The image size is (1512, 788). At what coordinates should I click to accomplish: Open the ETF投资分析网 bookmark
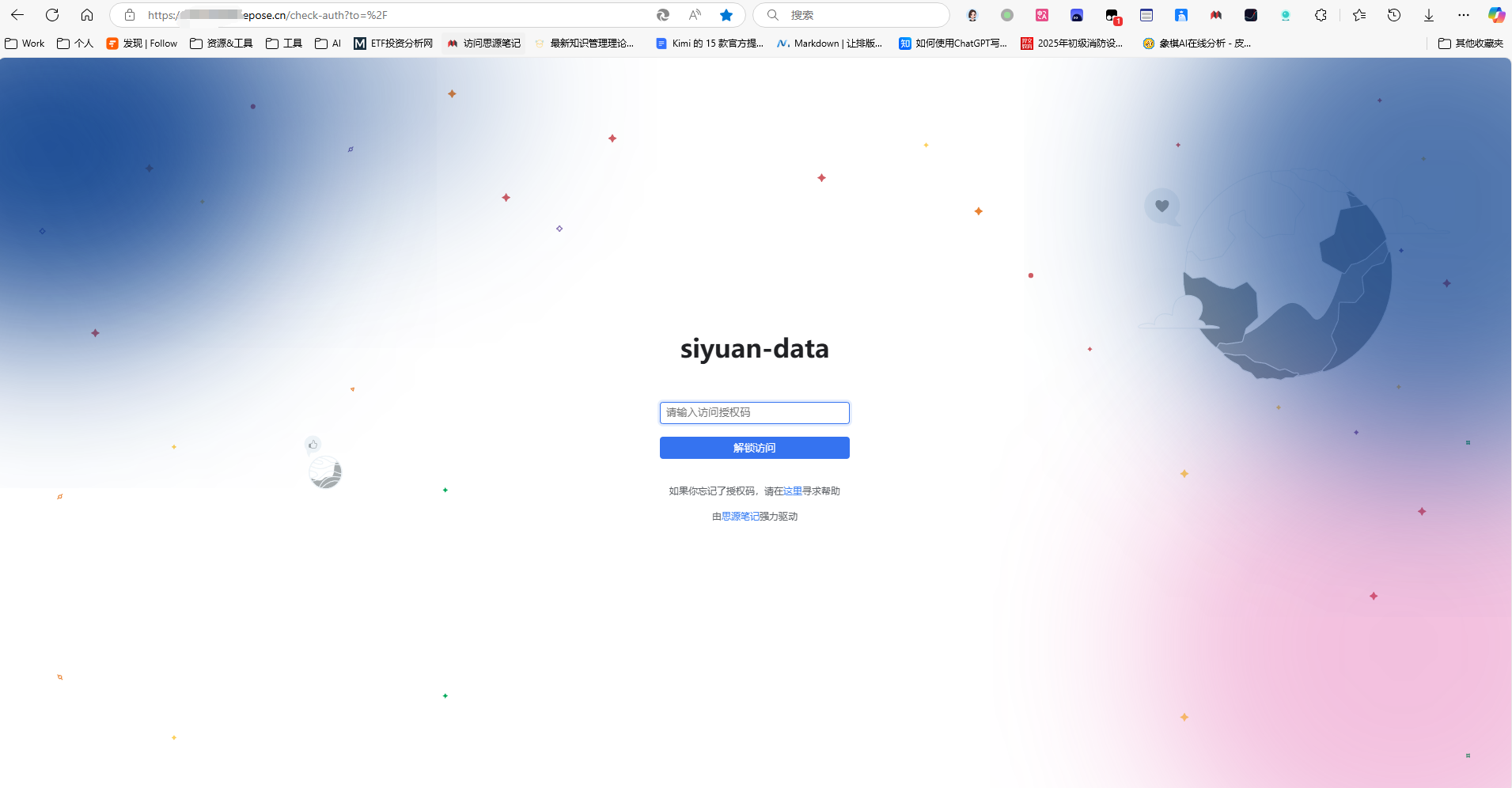click(393, 44)
